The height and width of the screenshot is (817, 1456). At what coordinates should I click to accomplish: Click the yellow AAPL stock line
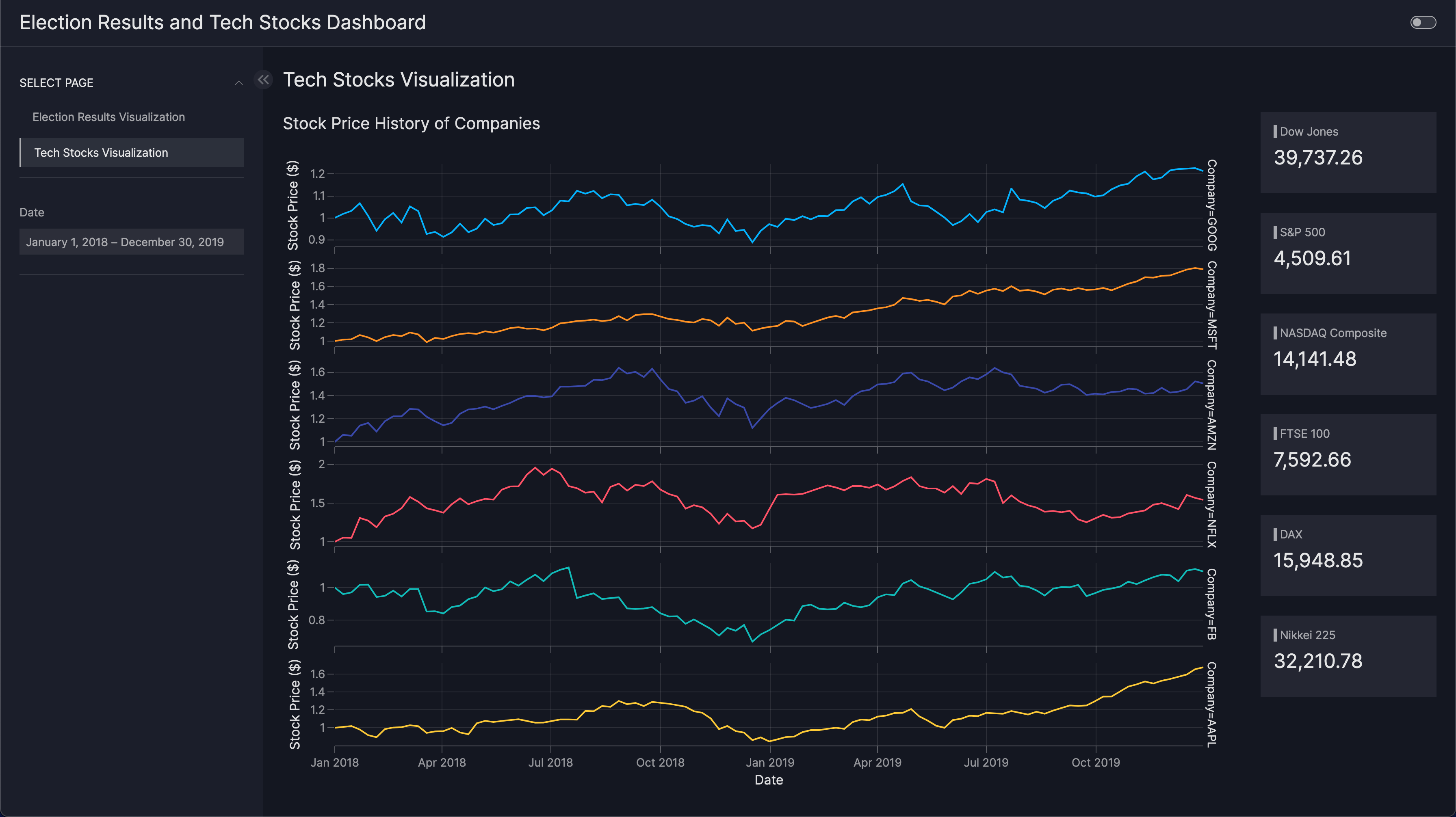pyautogui.click(x=660, y=702)
